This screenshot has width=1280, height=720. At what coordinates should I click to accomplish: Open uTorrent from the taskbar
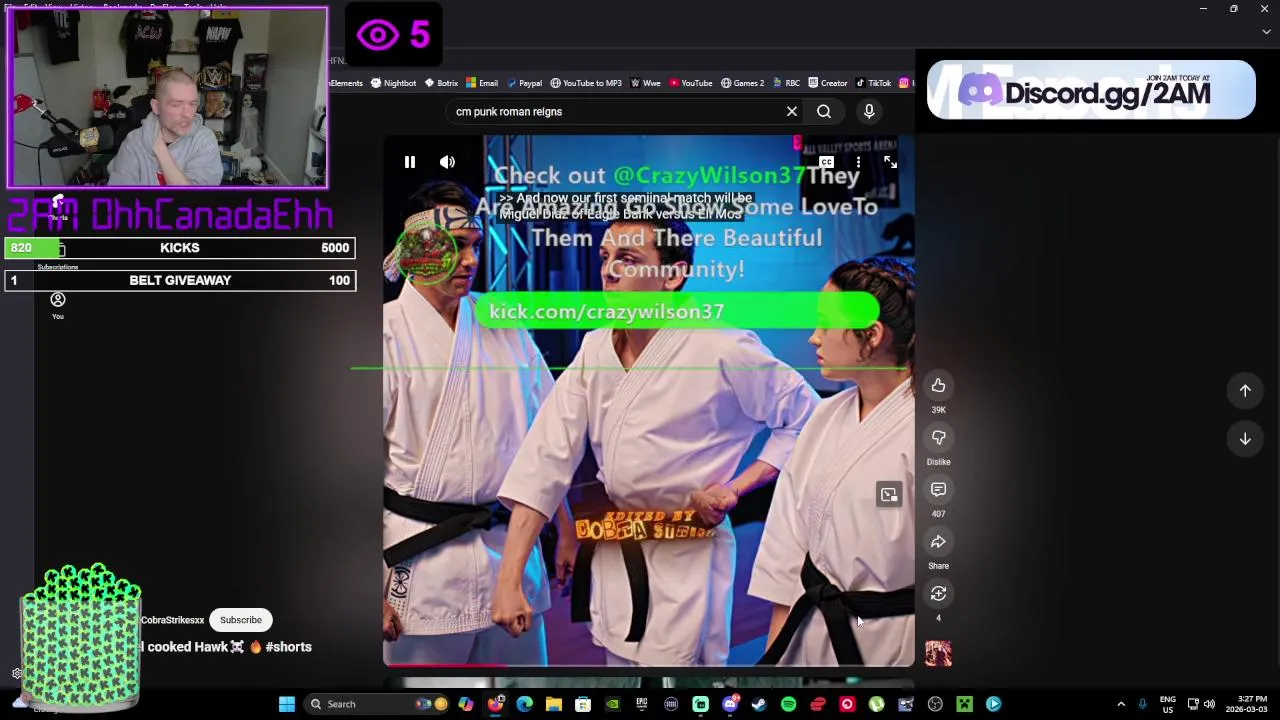click(x=876, y=704)
